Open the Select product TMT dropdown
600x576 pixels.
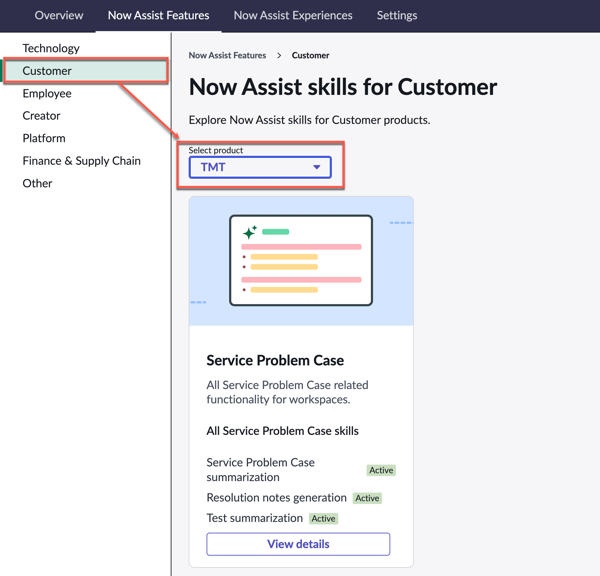pyautogui.click(x=260, y=167)
